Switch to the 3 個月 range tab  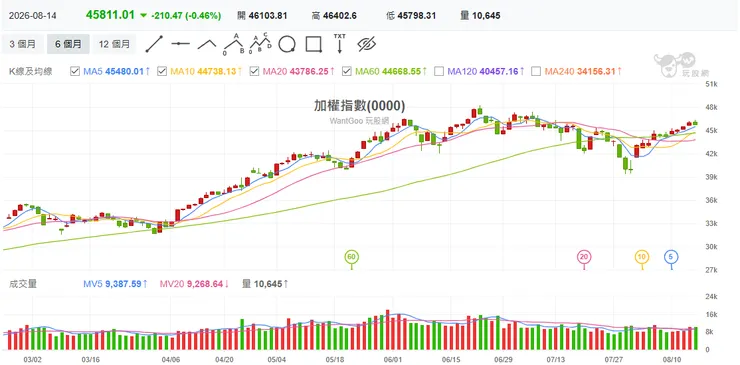tap(22, 44)
